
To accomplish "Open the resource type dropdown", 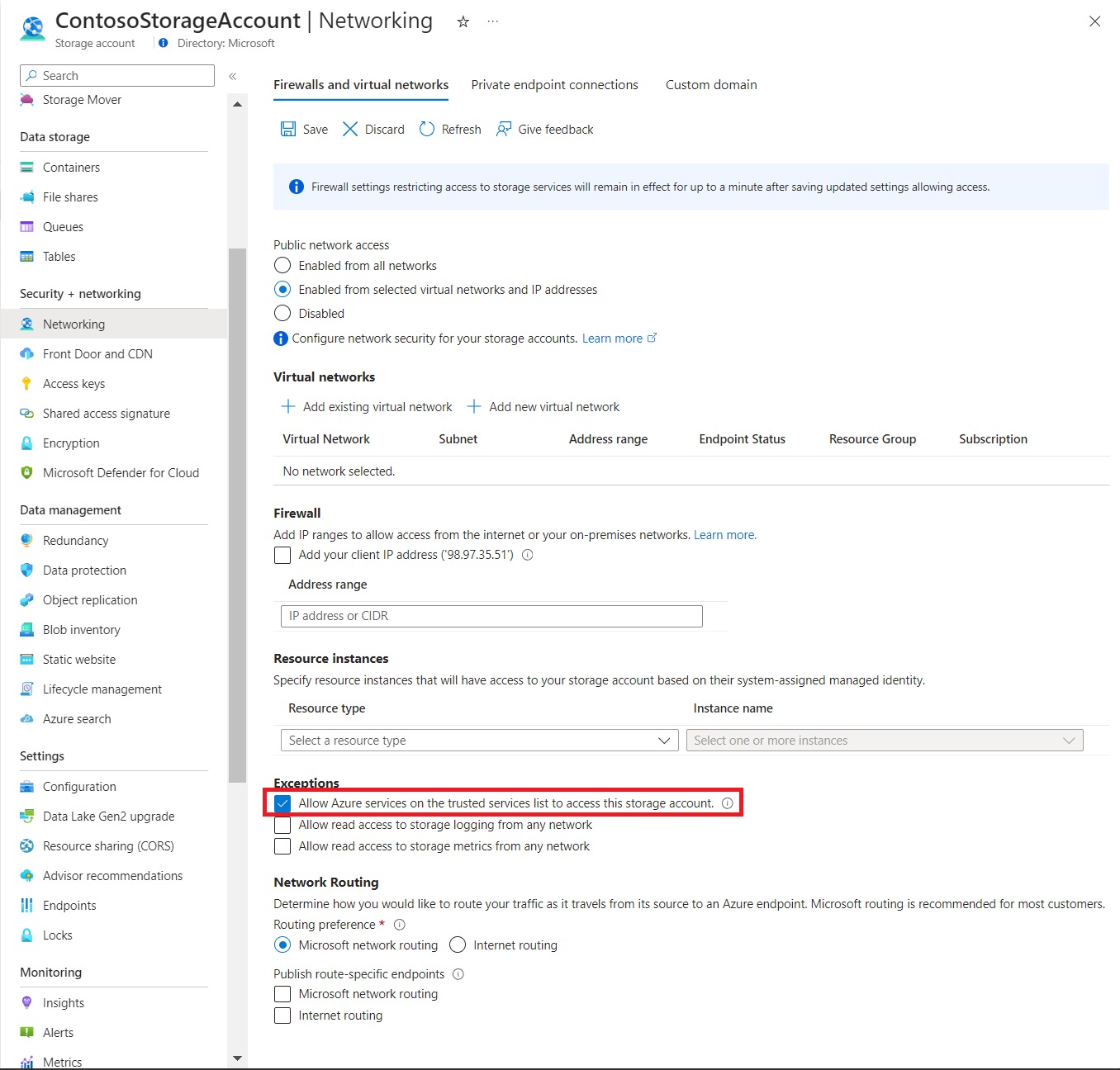I will [479, 740].
